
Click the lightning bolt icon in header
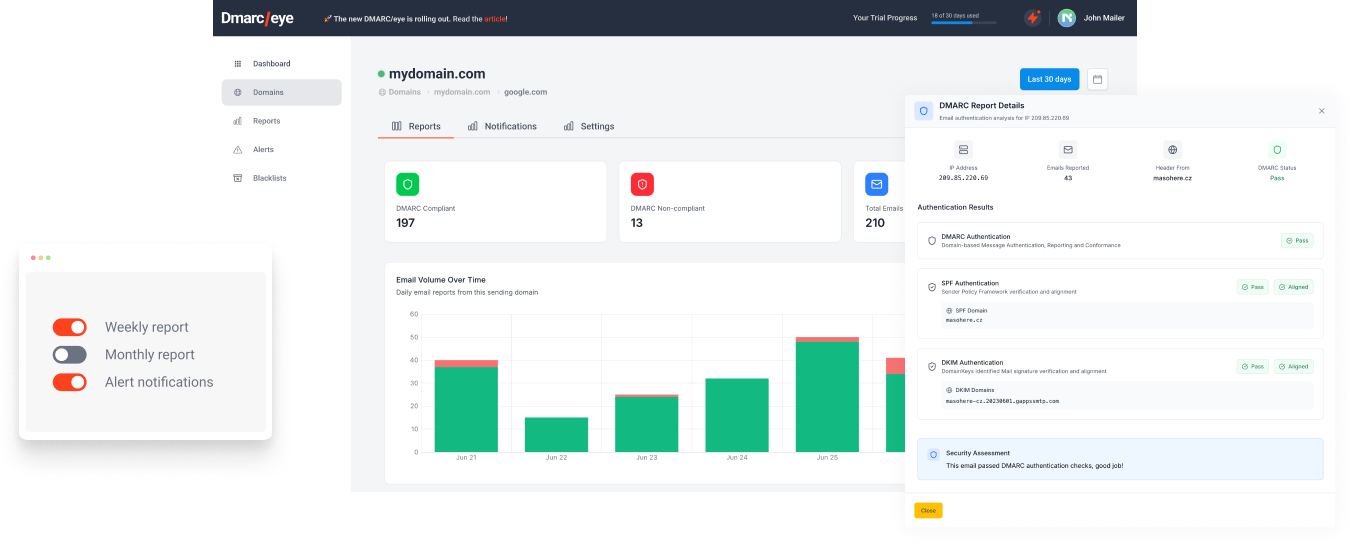coord(1032,18)
